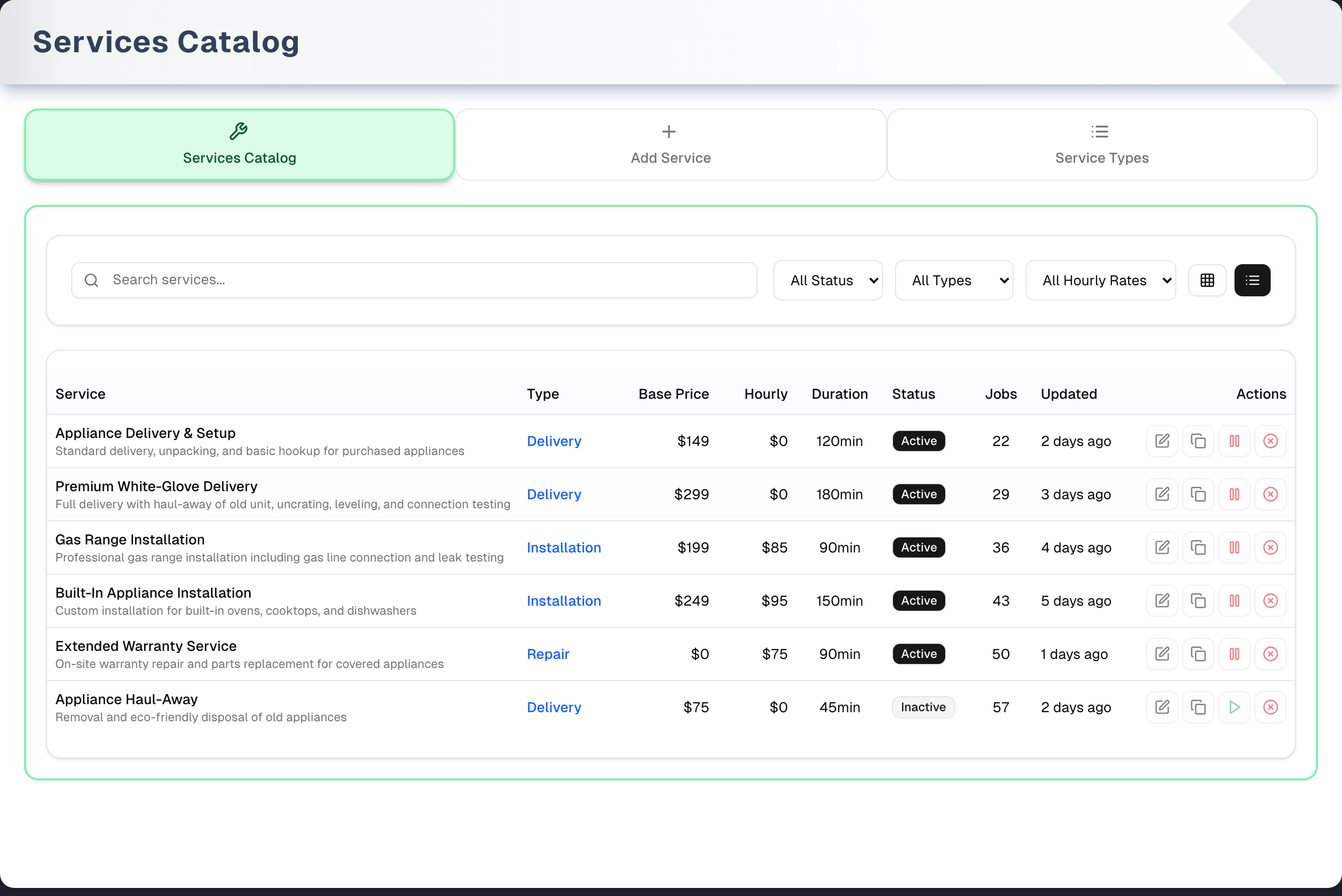
Task: Click the Service column header
Action: (x=80, y=394)
